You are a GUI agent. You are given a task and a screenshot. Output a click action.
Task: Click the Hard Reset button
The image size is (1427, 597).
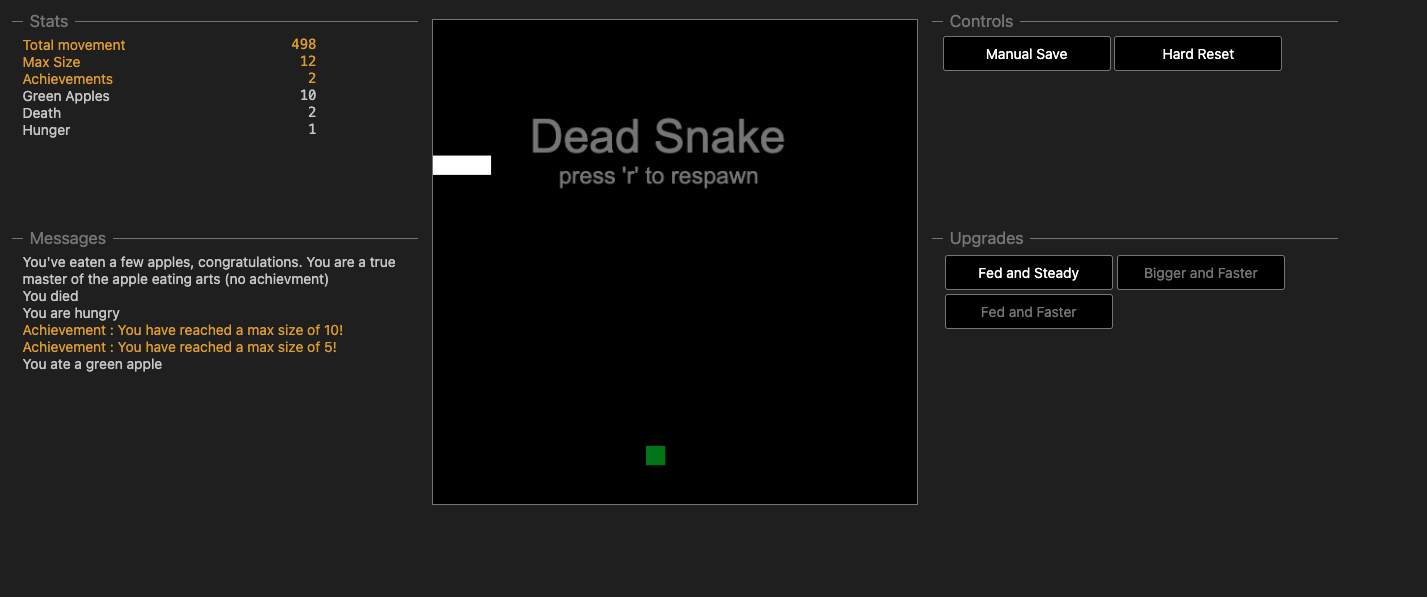click(1198, 54)
